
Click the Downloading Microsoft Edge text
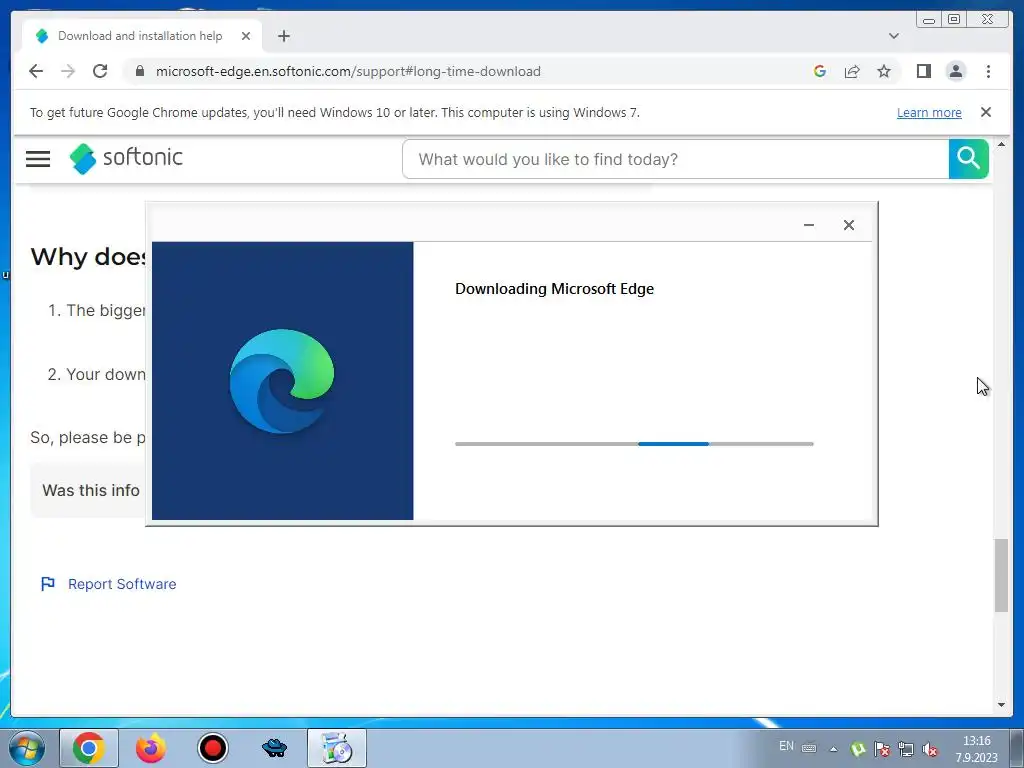click(554, 289)
